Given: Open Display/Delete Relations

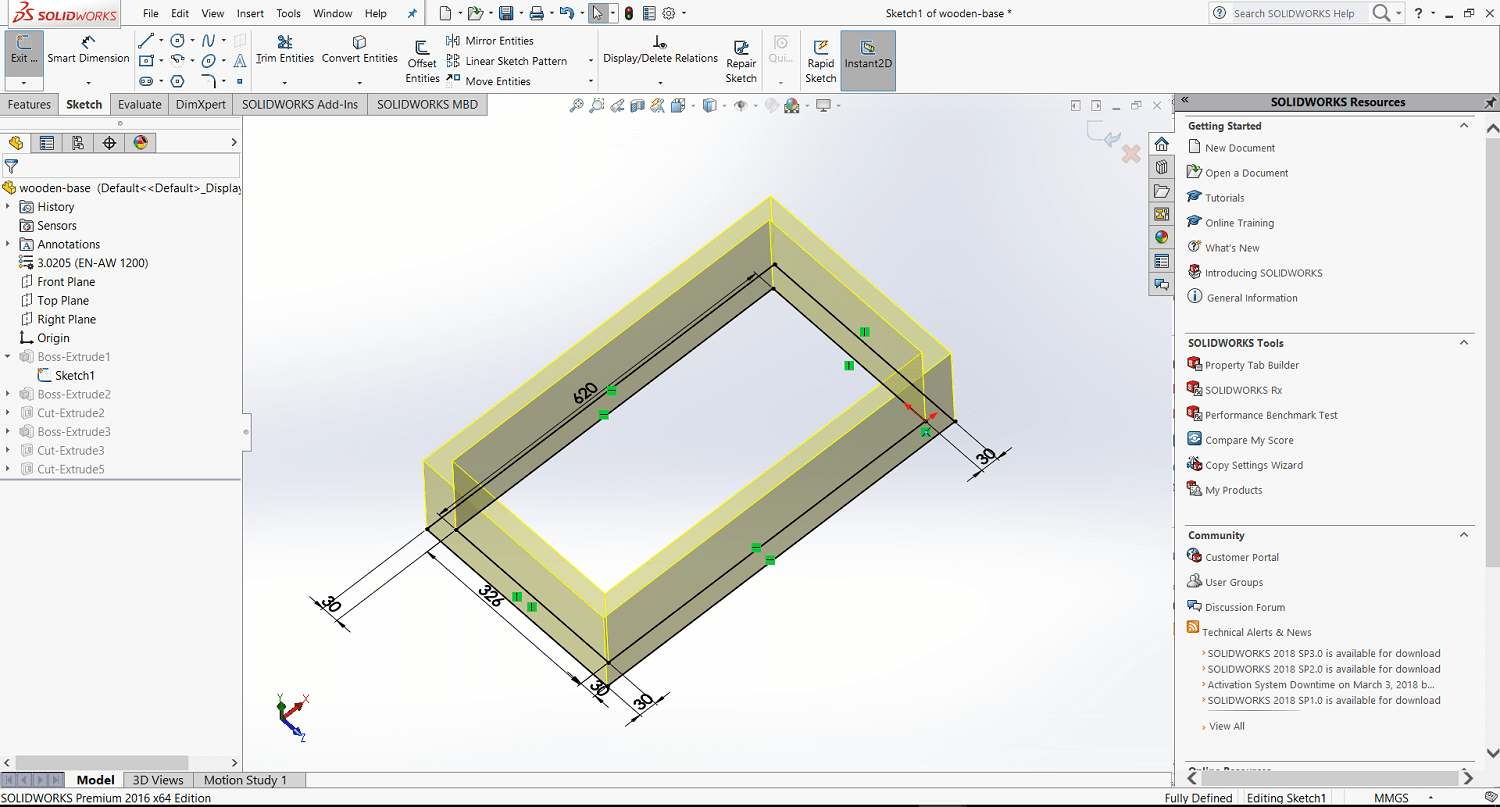Looking at the screenshot, I should (x=660, y=50).
